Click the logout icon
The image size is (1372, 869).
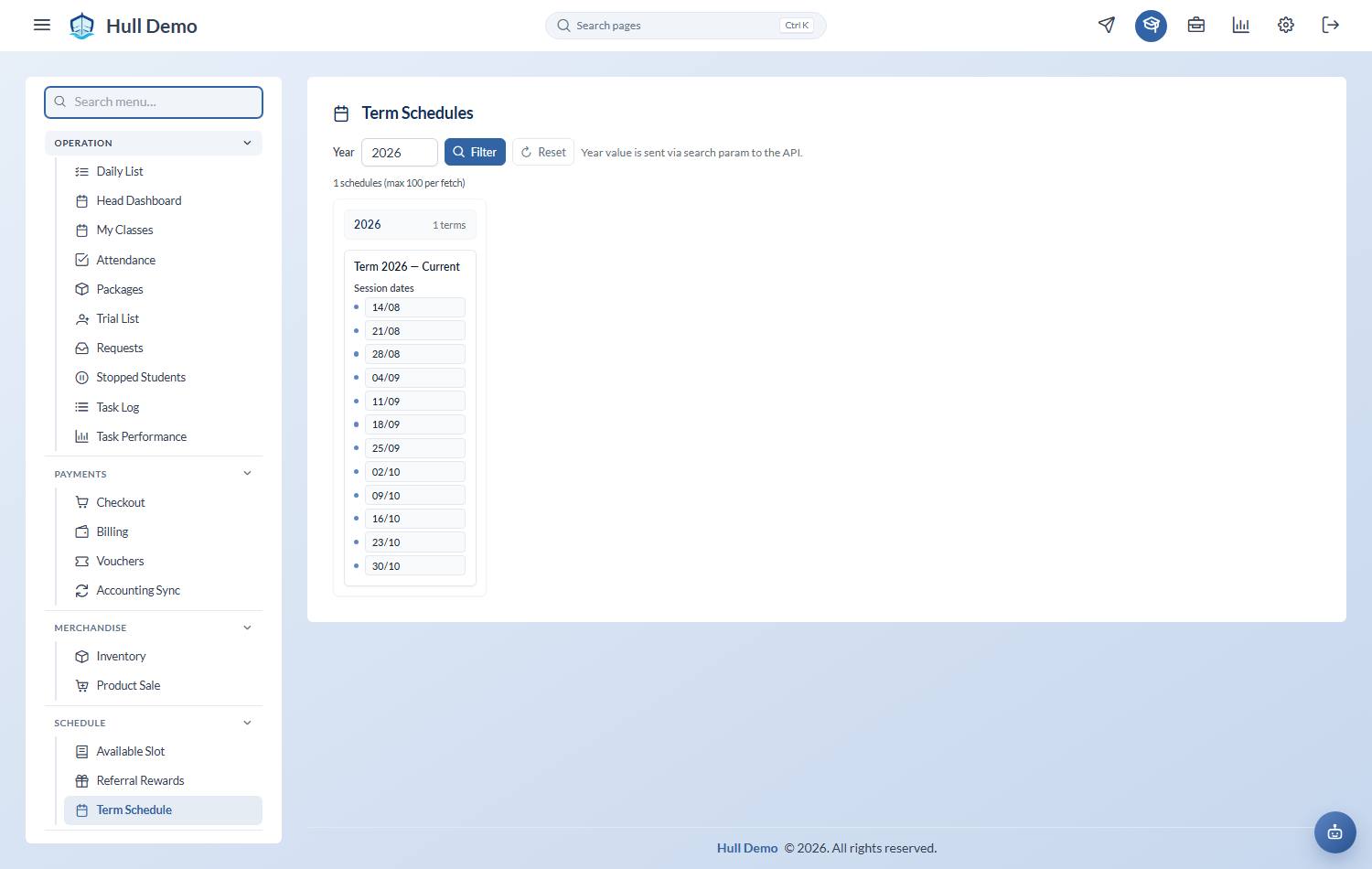(1330, 25)
